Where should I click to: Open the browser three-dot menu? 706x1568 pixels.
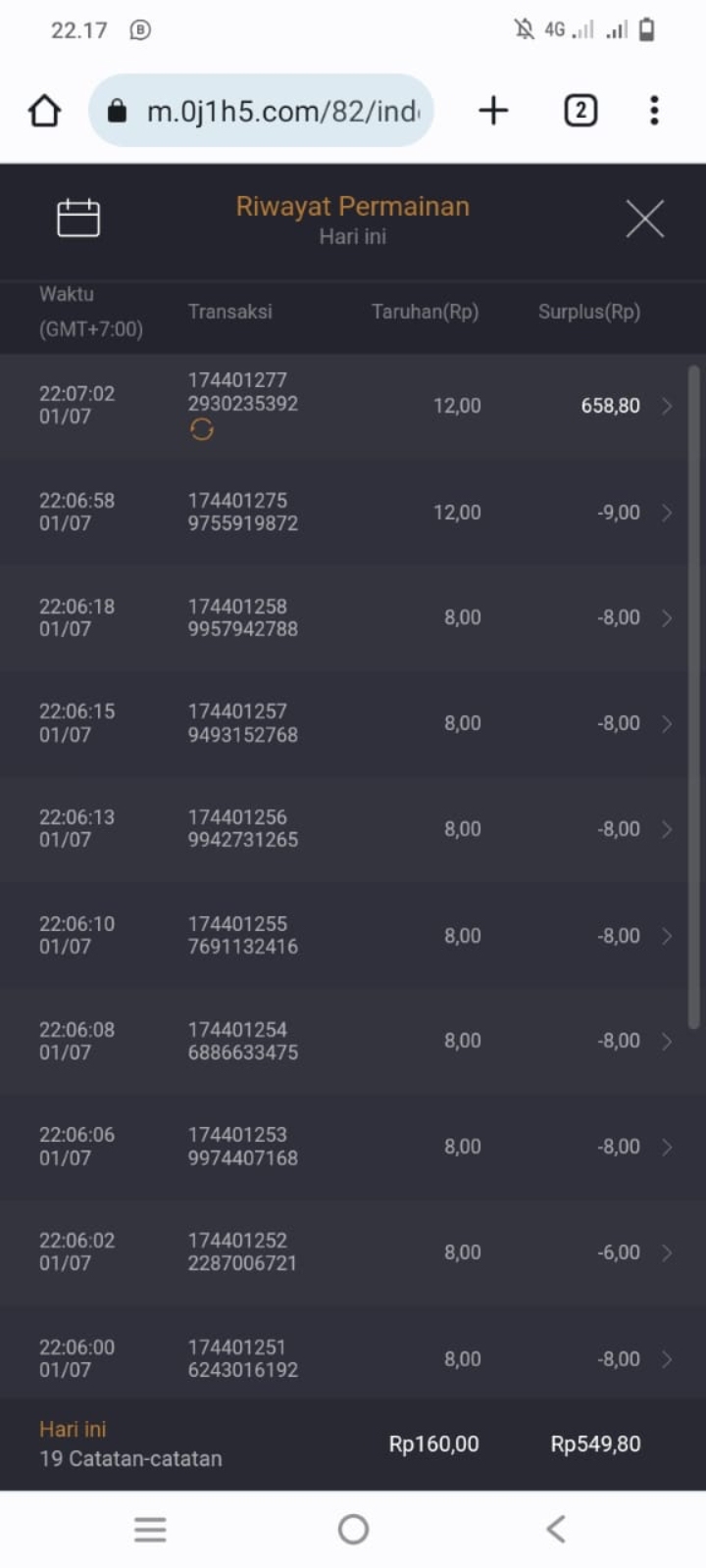pyautogui.click(x=654, y=111)
